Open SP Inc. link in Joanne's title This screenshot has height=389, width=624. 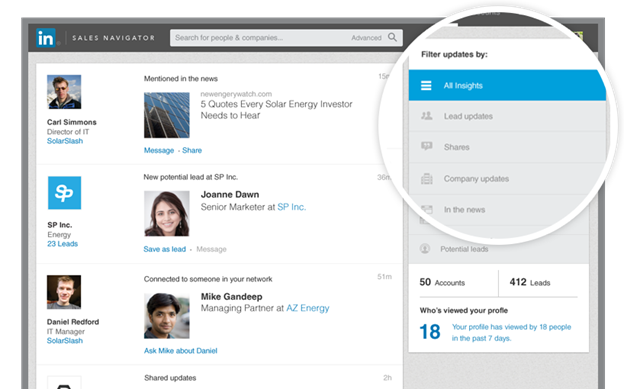[291, 207]
